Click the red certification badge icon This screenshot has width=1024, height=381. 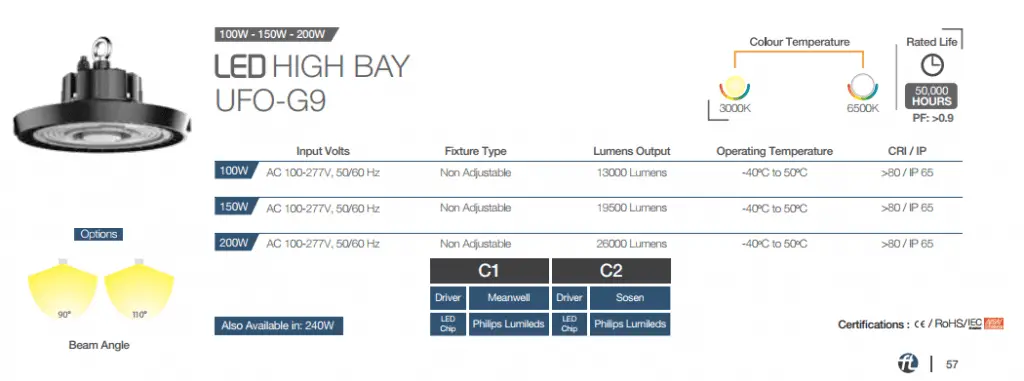point(993,323)
